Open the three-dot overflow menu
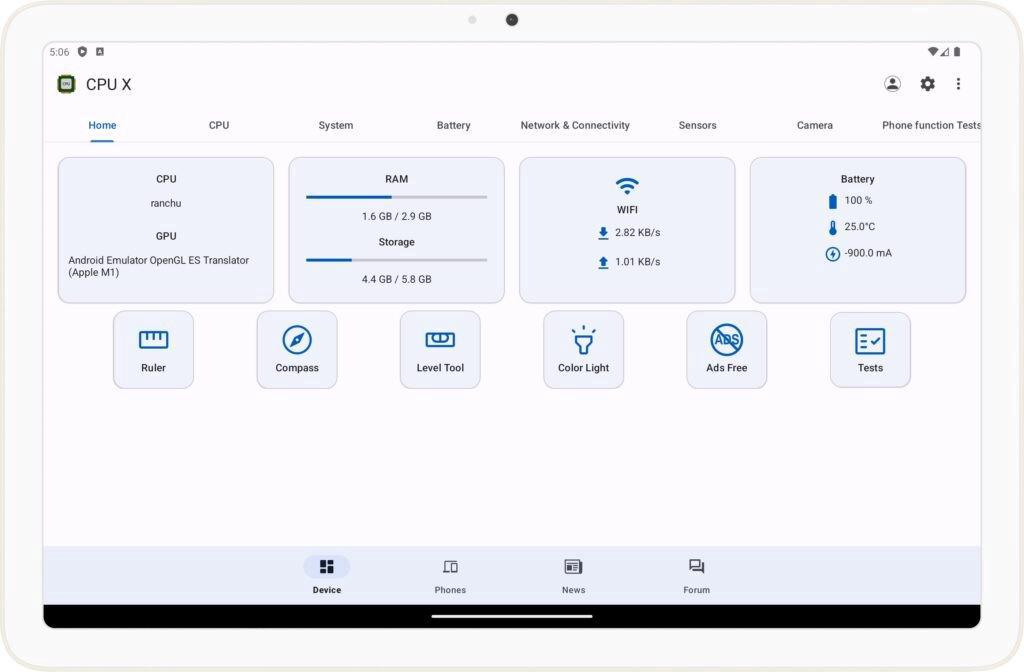This screenshot has height=672, width=1024. tap(959, 84)
